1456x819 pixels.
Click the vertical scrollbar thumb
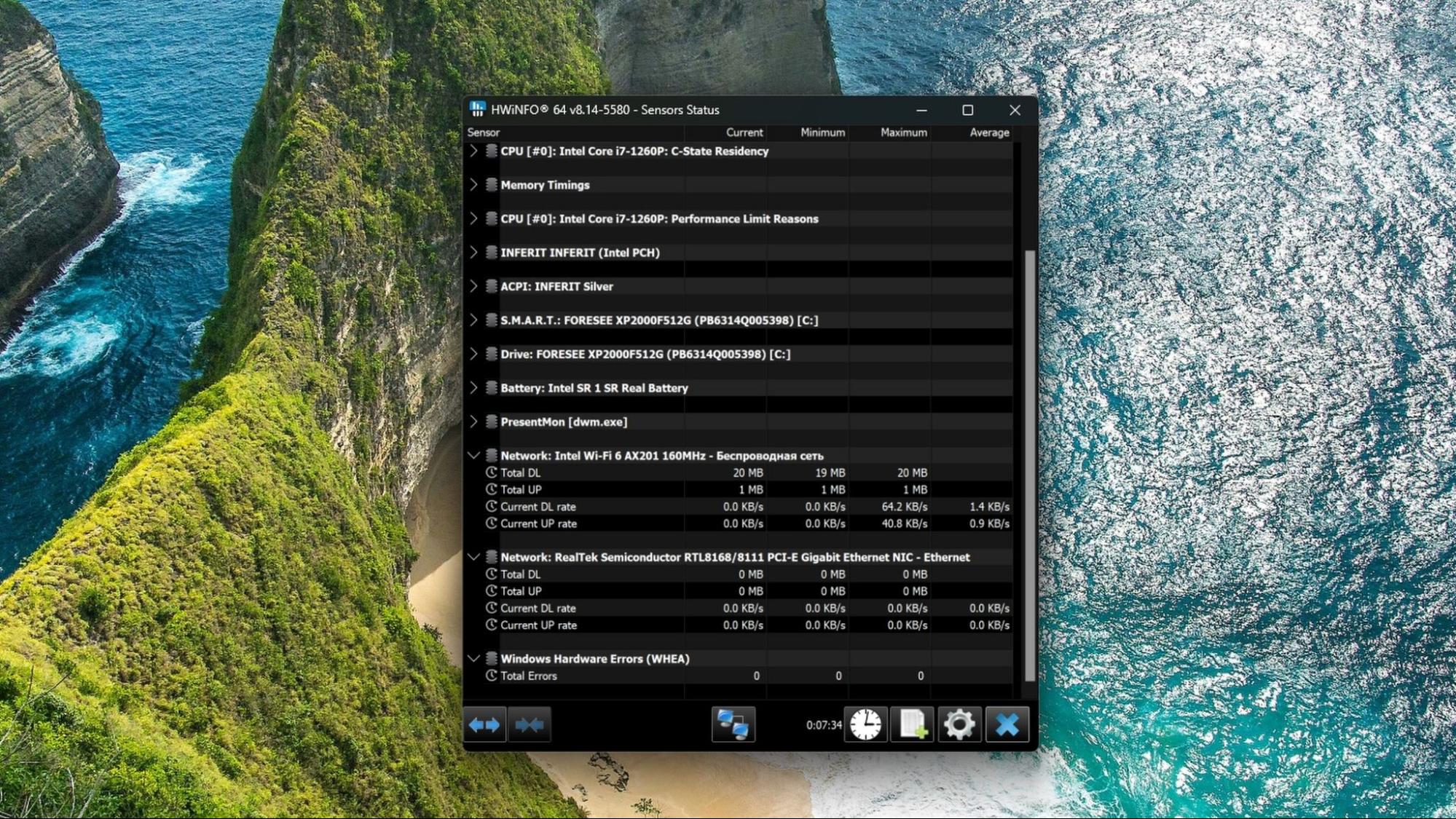(1029, 466)
